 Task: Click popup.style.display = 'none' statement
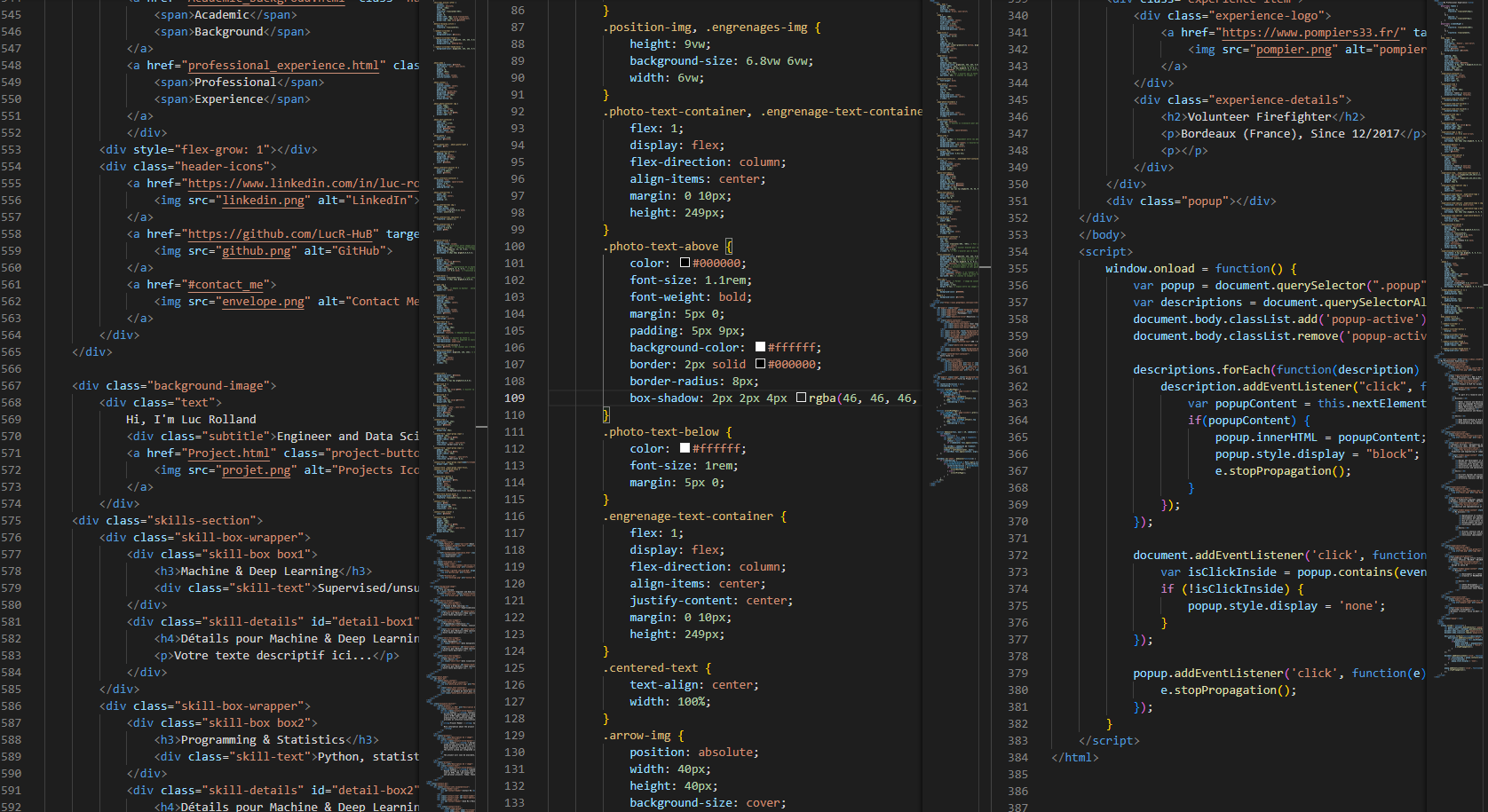(x=1286, y=606)
